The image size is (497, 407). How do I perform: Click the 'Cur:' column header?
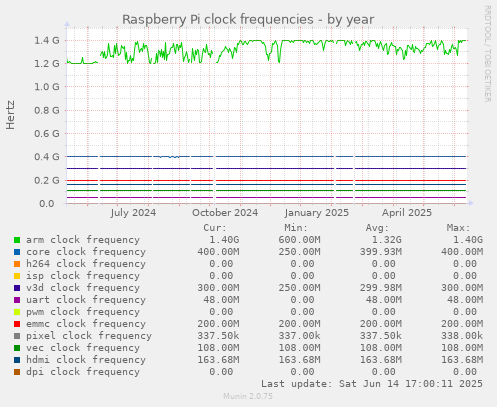[x=215, y=228]
